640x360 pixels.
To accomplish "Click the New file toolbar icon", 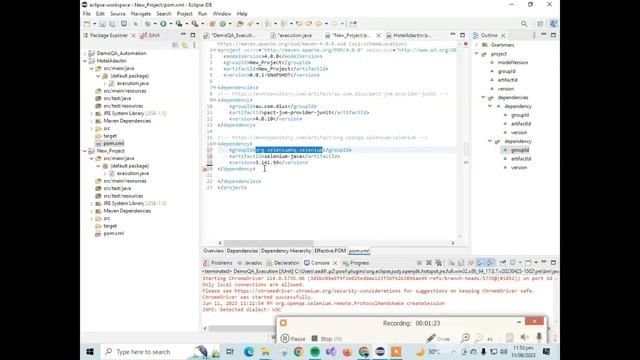I will 87,24.
